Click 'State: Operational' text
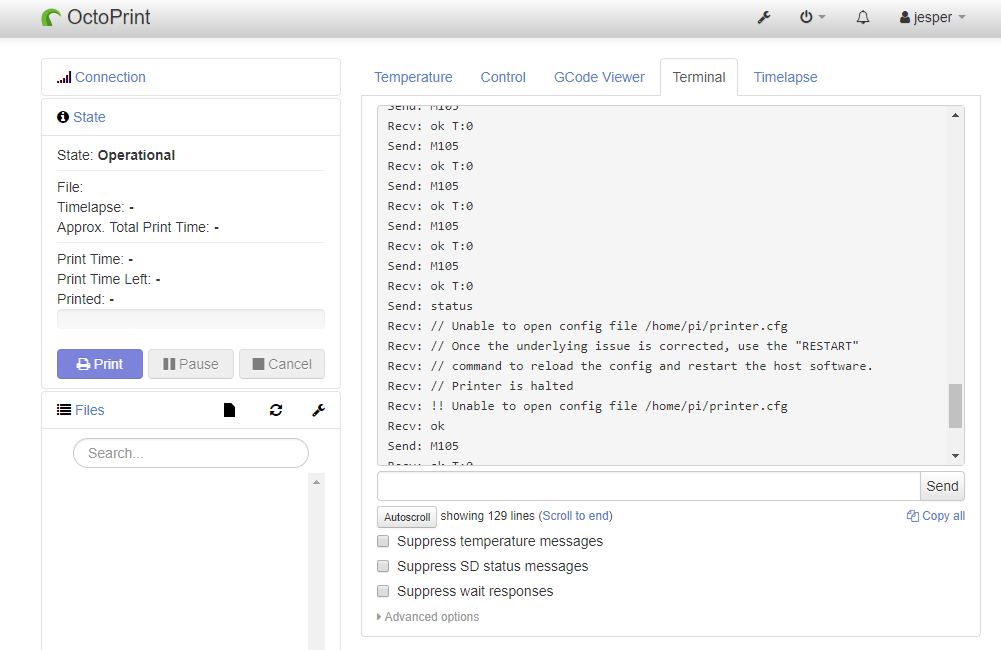Screen dimensions: 1001x650 coord(116,155)
